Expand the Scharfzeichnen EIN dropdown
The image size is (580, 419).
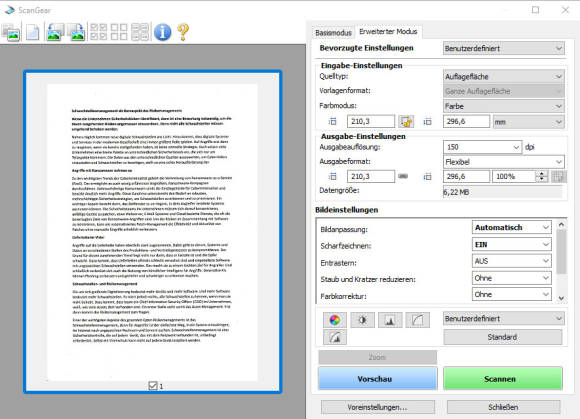point(512,244)
